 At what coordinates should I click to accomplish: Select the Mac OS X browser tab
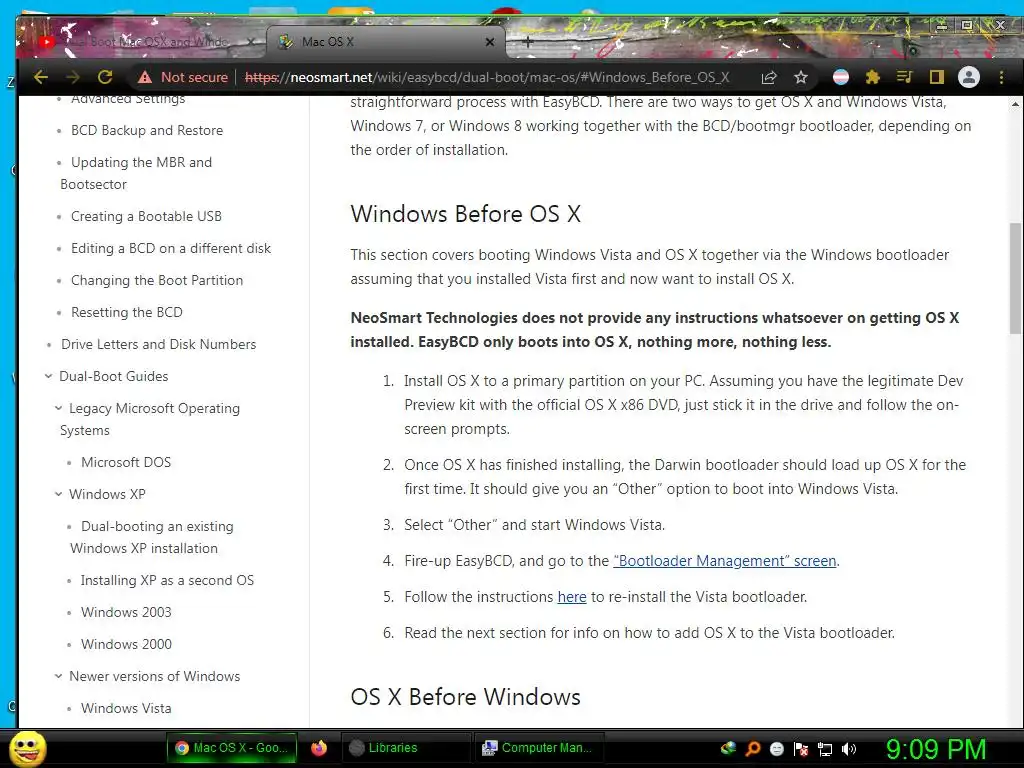(385, 42)
